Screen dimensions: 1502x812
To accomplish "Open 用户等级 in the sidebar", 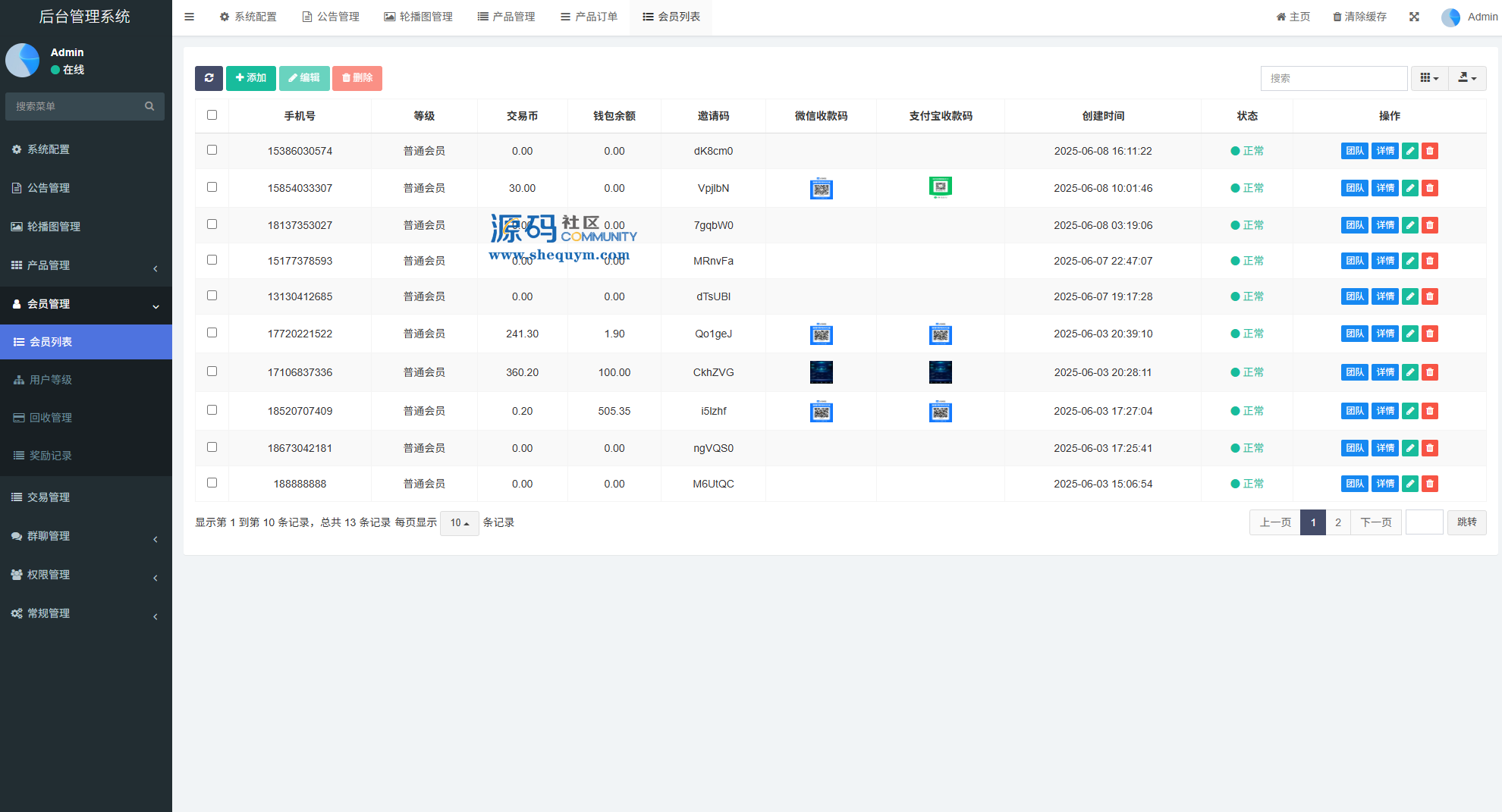I will point(51,380).
